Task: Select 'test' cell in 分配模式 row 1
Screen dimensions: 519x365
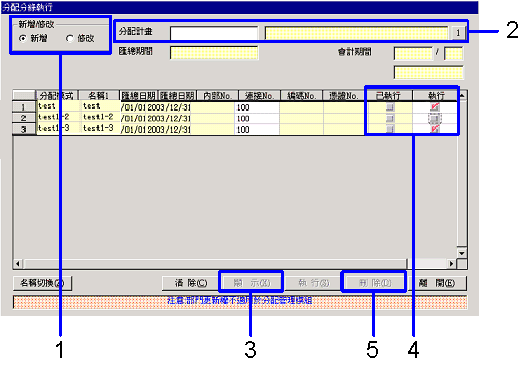Action: pos(58,106)
